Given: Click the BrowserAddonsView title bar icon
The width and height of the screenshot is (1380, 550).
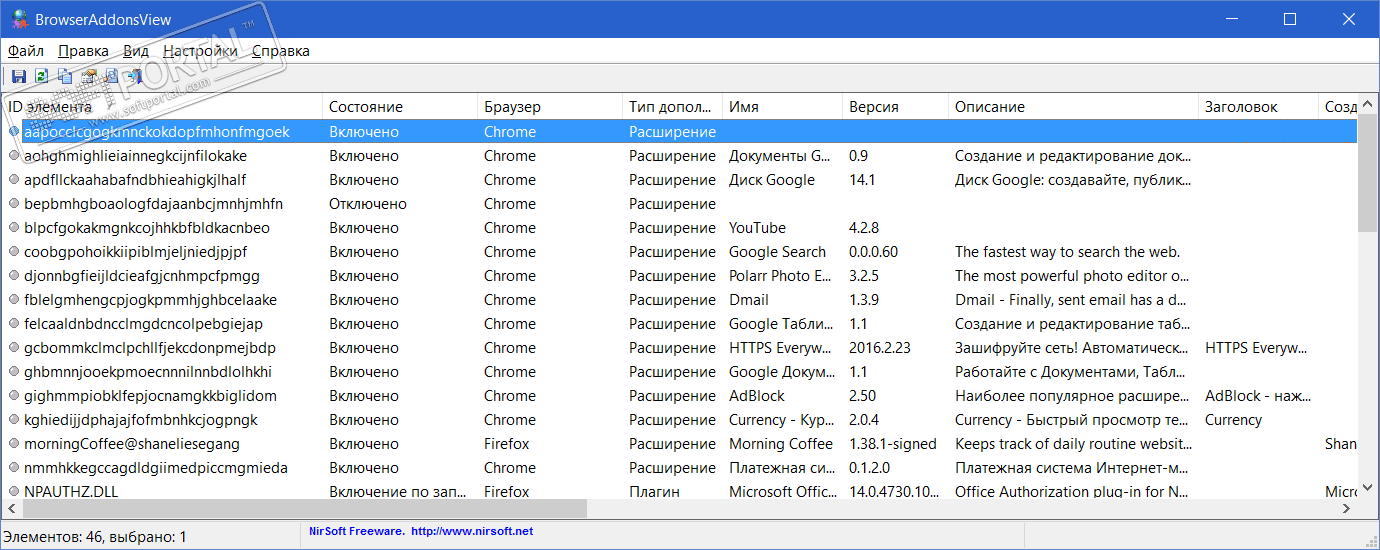Looking at the screenshot, I should point(18,19).
